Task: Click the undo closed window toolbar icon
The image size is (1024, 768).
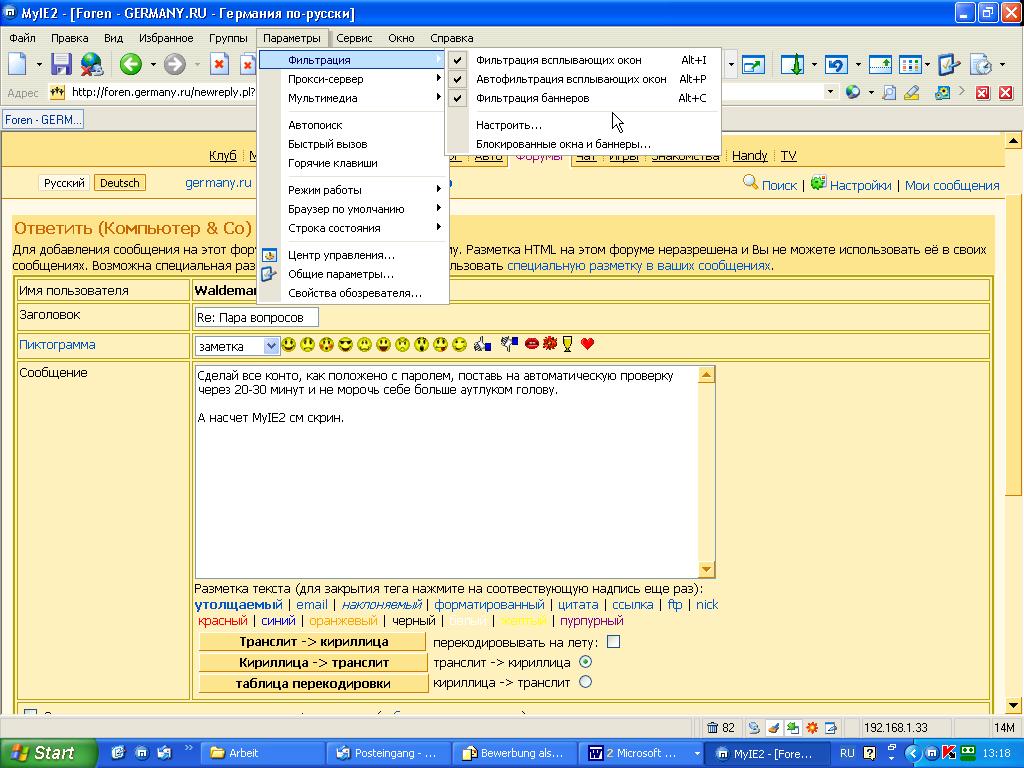Action: pyautogui.click(x=836, y=65)
